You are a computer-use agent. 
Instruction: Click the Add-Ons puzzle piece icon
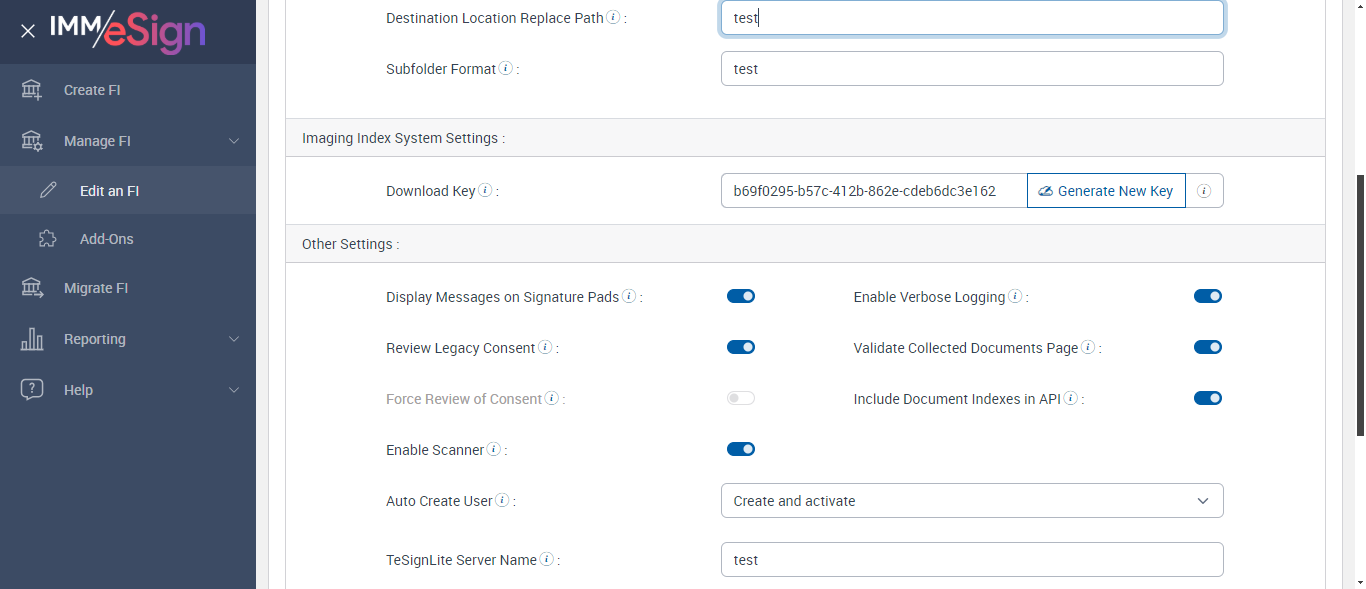[x=47, y=239]
